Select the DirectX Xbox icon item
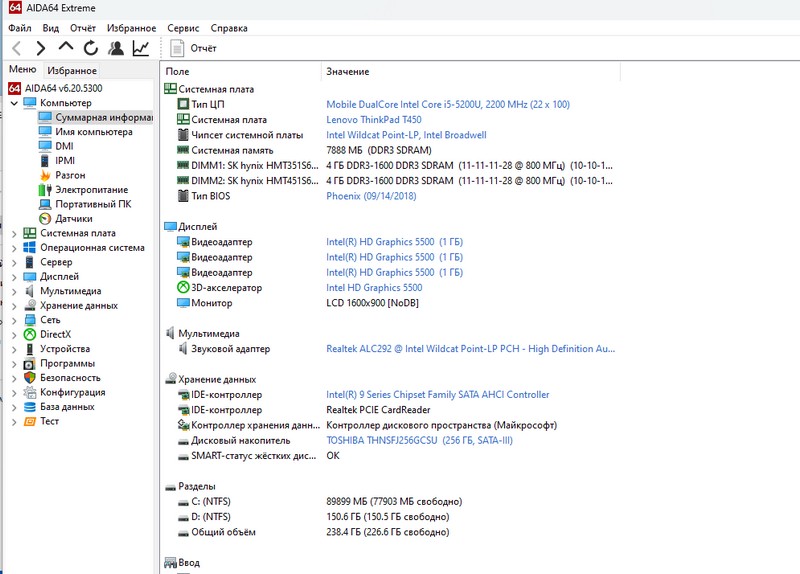Viewport: 800px width, 574px height. [x=55, y=334]
